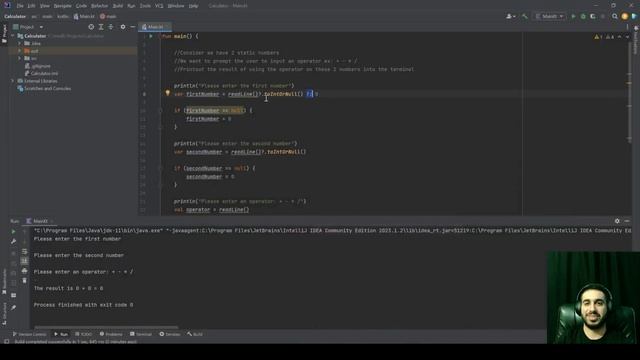Image resolution: width=640 pixels, height=360 pixels.
Task: Click the main function breadcrumb
Action: [x=108, y=16]
